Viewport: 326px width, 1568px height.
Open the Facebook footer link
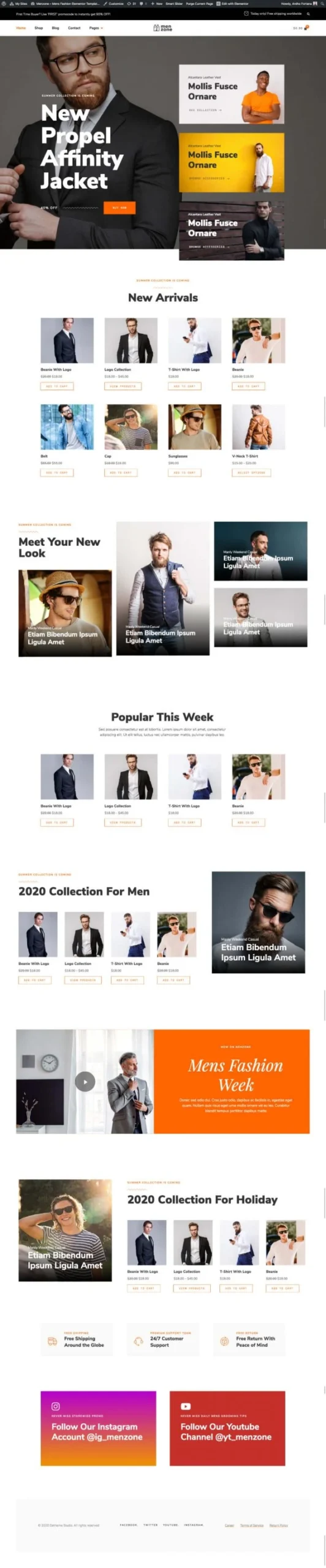pos(129,1525)
